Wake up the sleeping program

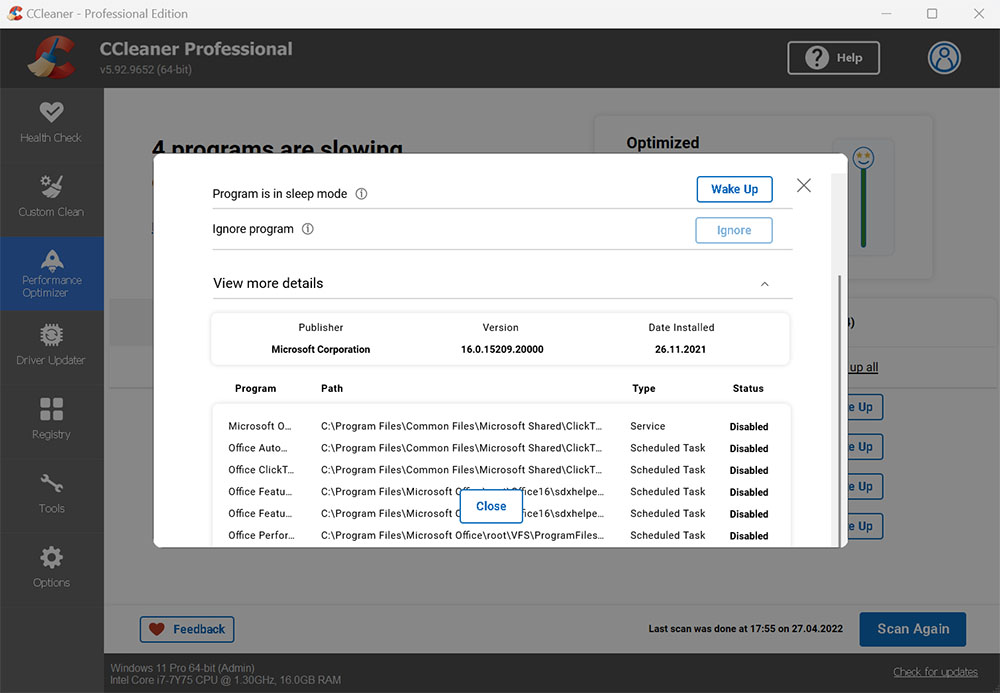(734, 190)
